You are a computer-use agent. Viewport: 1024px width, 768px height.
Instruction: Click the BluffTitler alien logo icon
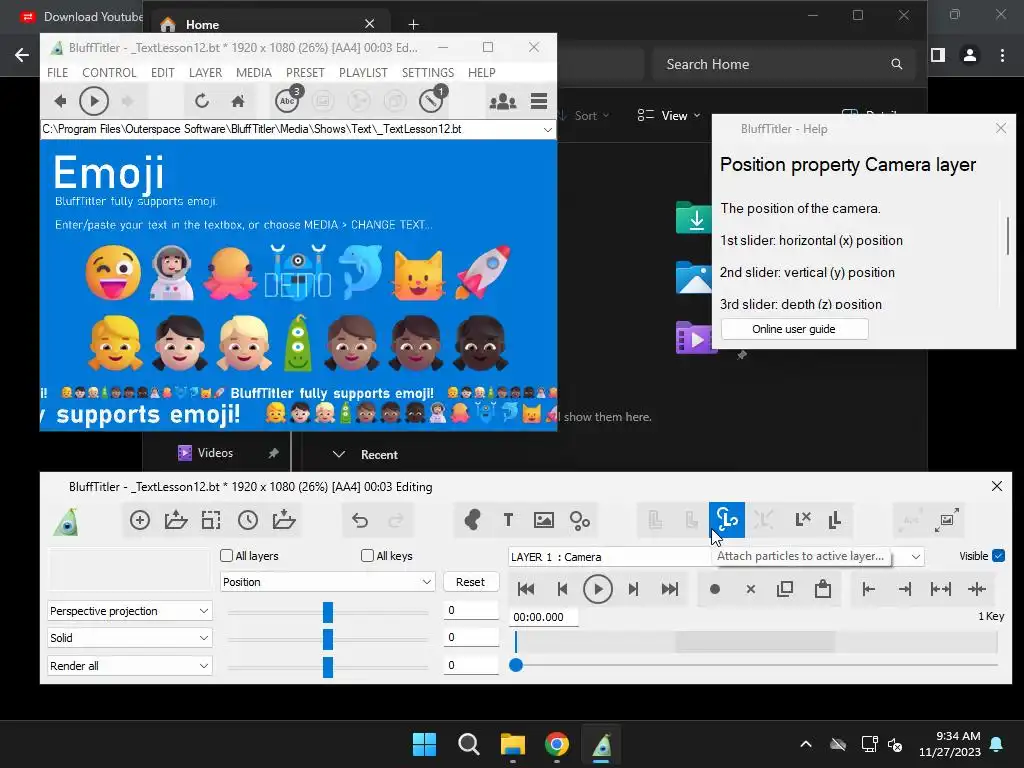tap(67, 522)
